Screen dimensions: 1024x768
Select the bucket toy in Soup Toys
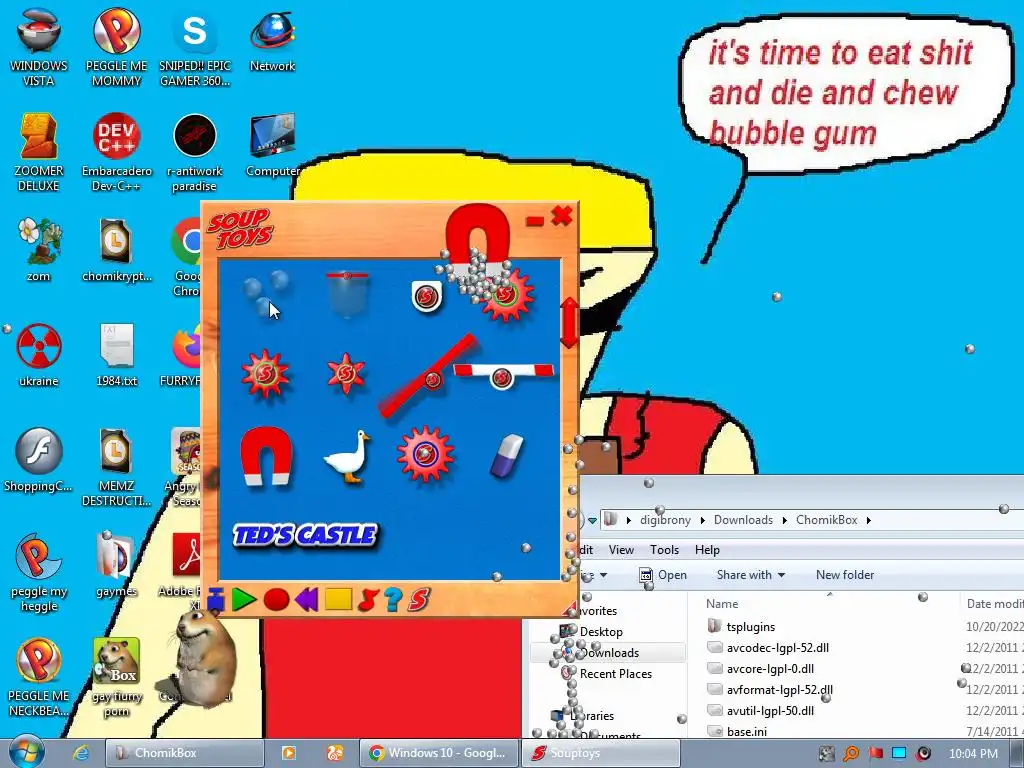pyautogui.click(x=347, y=295)
